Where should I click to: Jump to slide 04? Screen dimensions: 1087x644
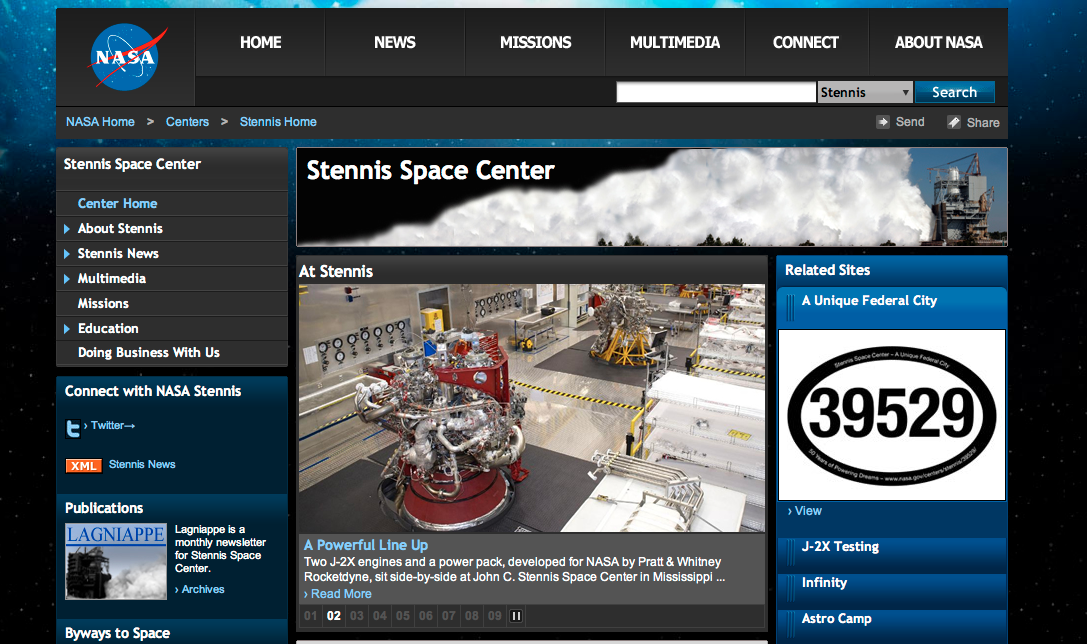pos(380,616)
